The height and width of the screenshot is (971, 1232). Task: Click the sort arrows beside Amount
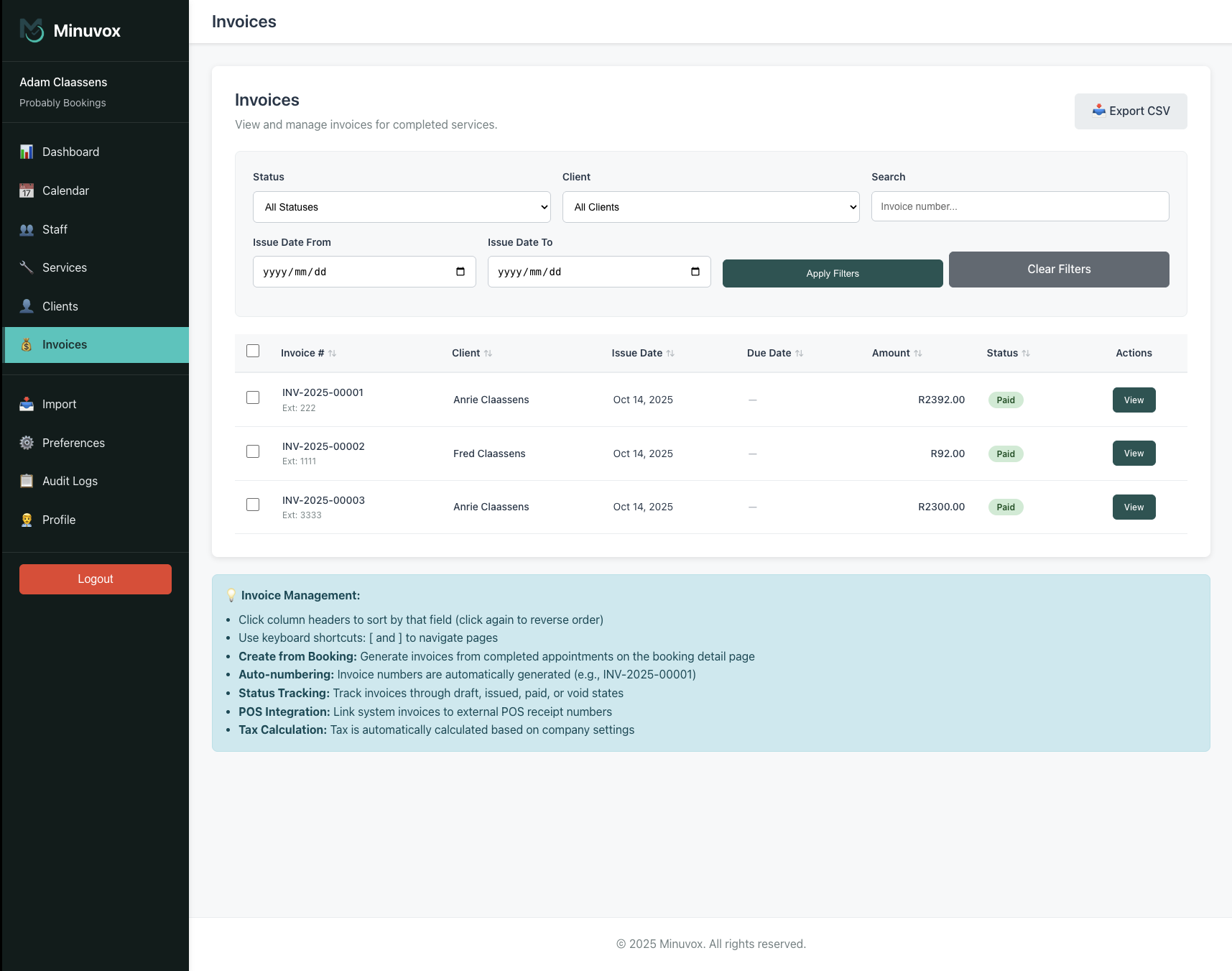(x=918, y=353)
